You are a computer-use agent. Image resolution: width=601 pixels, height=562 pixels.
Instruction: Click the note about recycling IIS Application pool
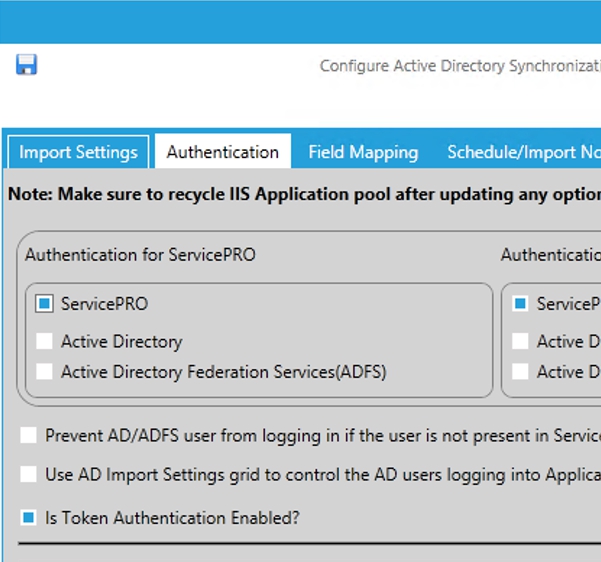pos(304,194)
